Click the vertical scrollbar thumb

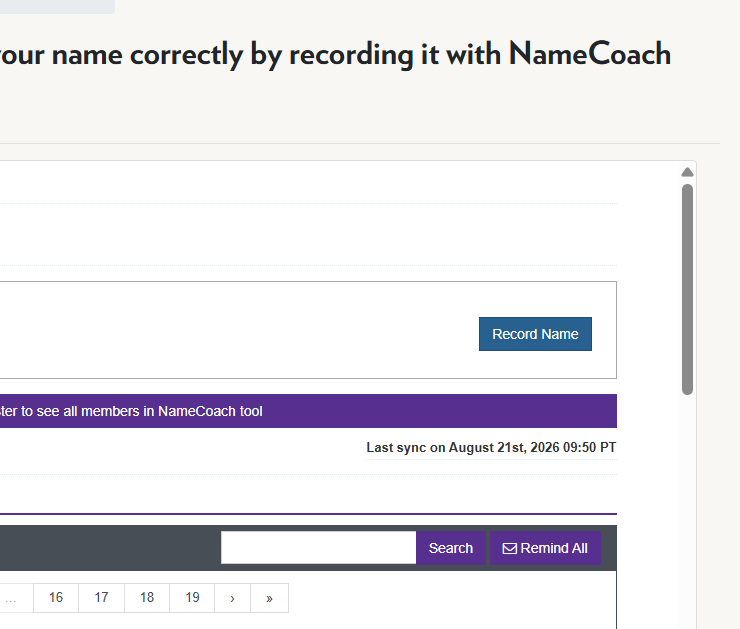[x=687, y=289]
